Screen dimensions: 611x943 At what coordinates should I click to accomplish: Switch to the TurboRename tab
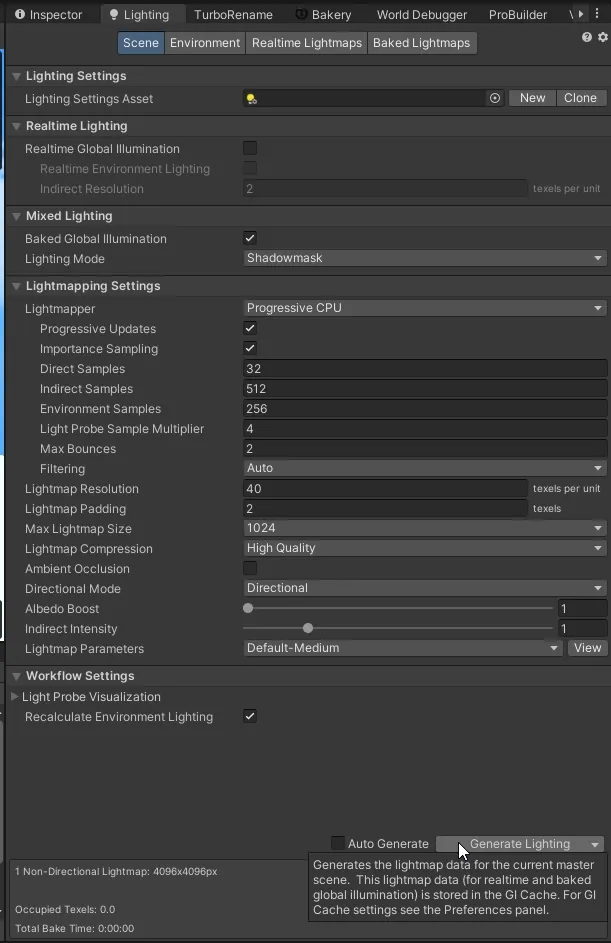click(233, 14)
